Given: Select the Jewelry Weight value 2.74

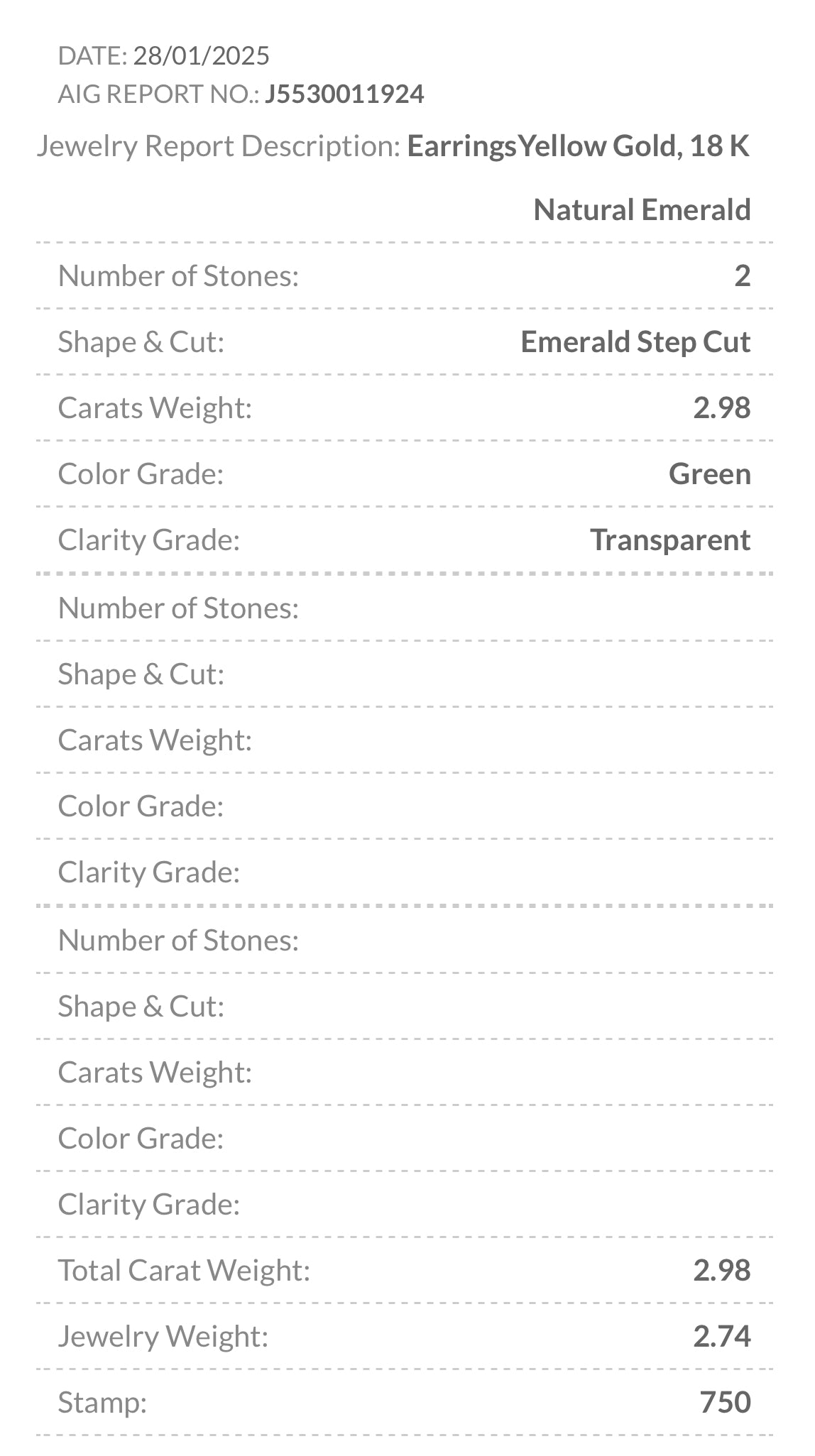Looking at the screenshot, I should click(x=721, y=1337).
